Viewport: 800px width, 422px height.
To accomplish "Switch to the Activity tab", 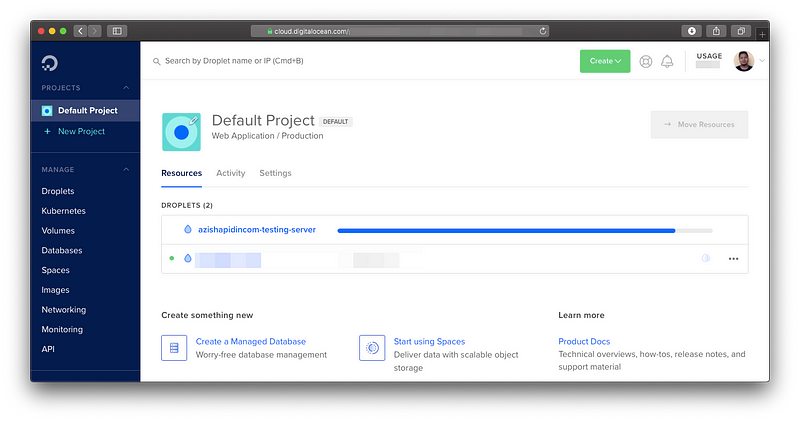I will [230, 173].
